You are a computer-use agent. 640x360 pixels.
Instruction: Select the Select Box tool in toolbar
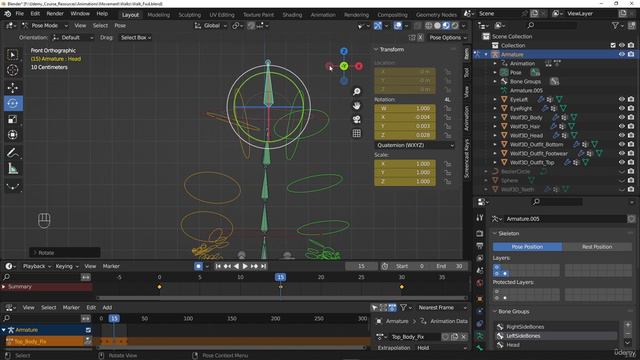(13, 55)
